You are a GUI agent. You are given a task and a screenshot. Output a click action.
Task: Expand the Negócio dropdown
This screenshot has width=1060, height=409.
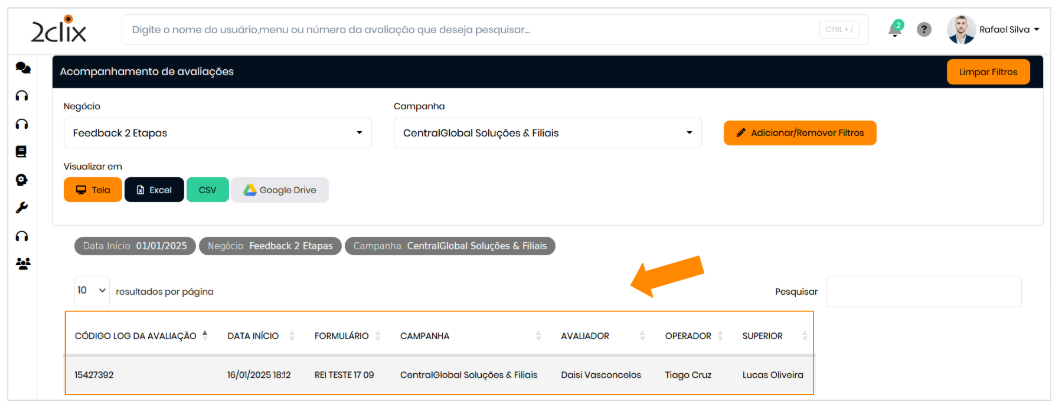[217, 133]
